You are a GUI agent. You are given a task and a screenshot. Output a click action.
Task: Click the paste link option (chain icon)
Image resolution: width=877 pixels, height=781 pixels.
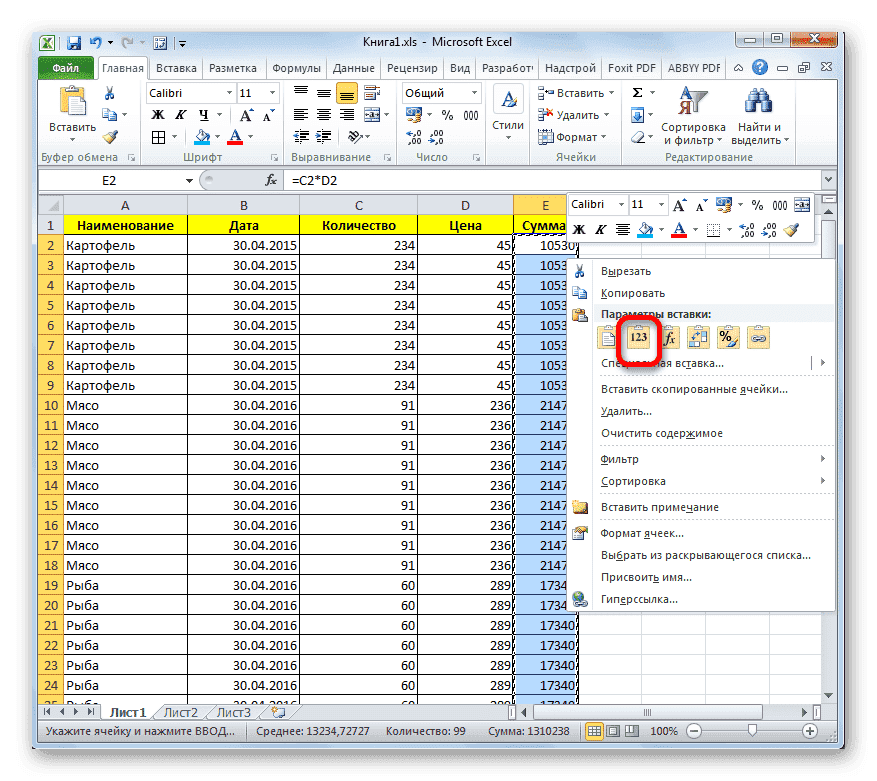point(757,337)
